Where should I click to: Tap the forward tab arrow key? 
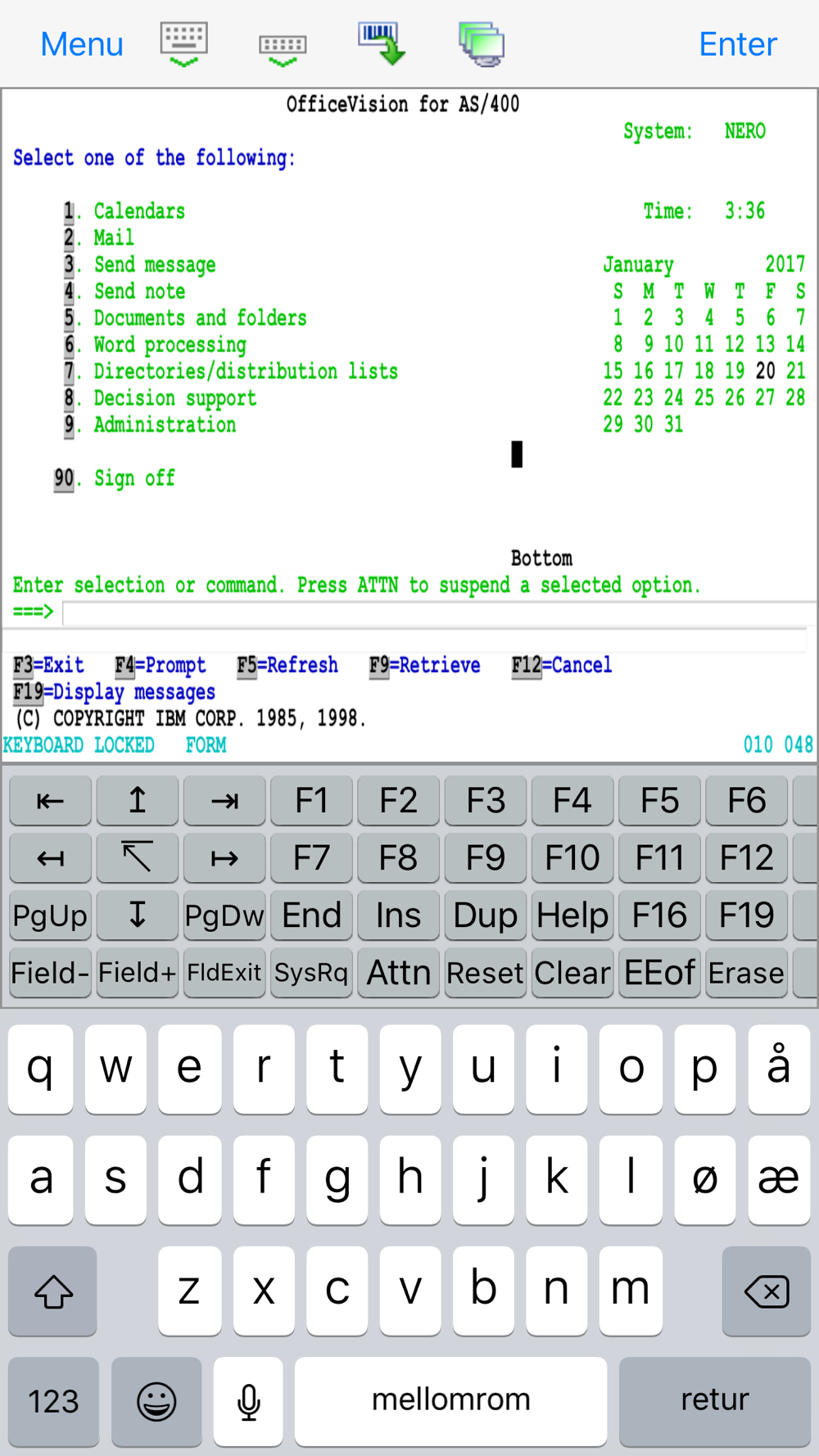coord(224,801)
